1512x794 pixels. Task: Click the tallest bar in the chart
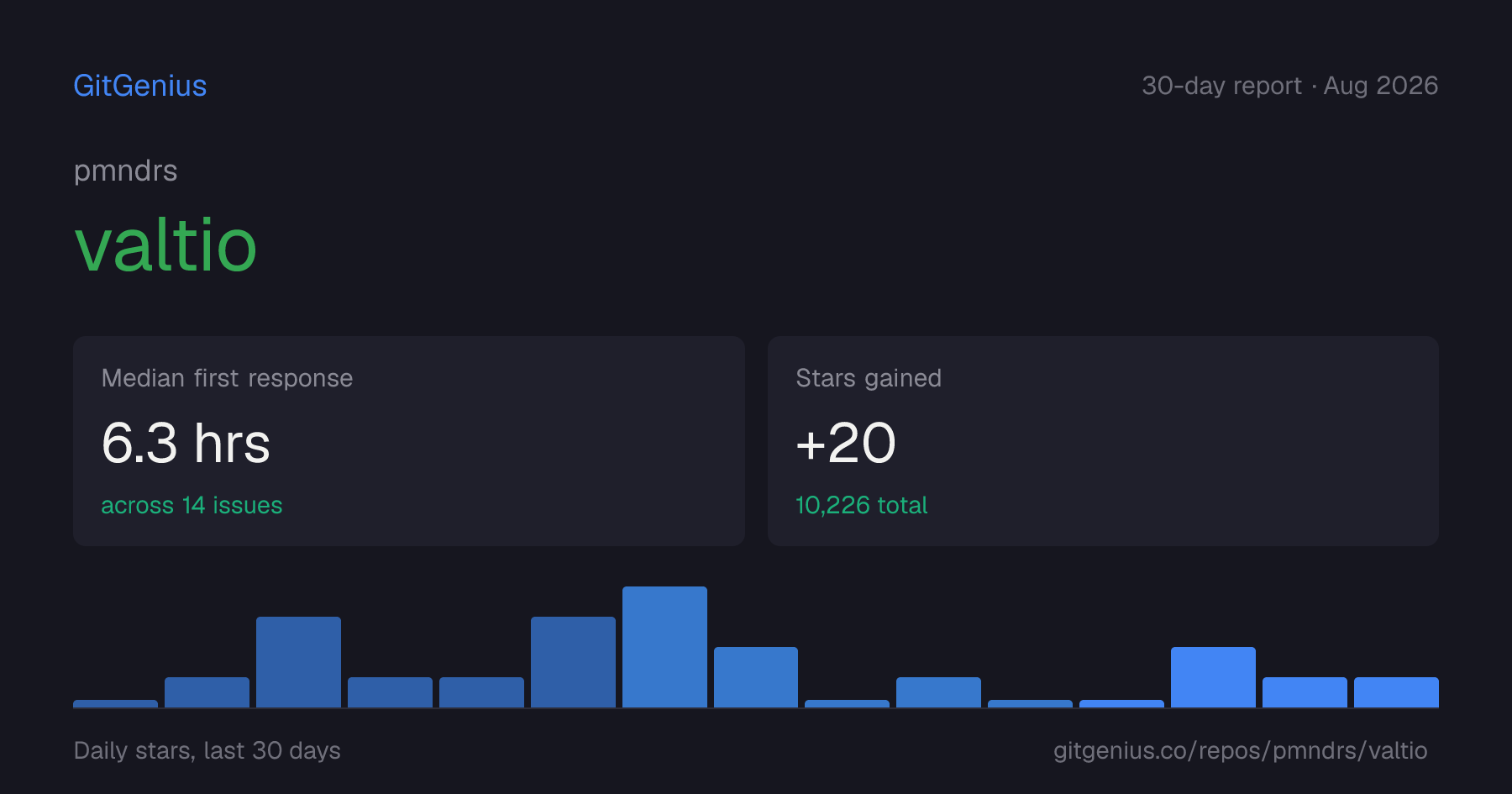(x=664, y=647)
